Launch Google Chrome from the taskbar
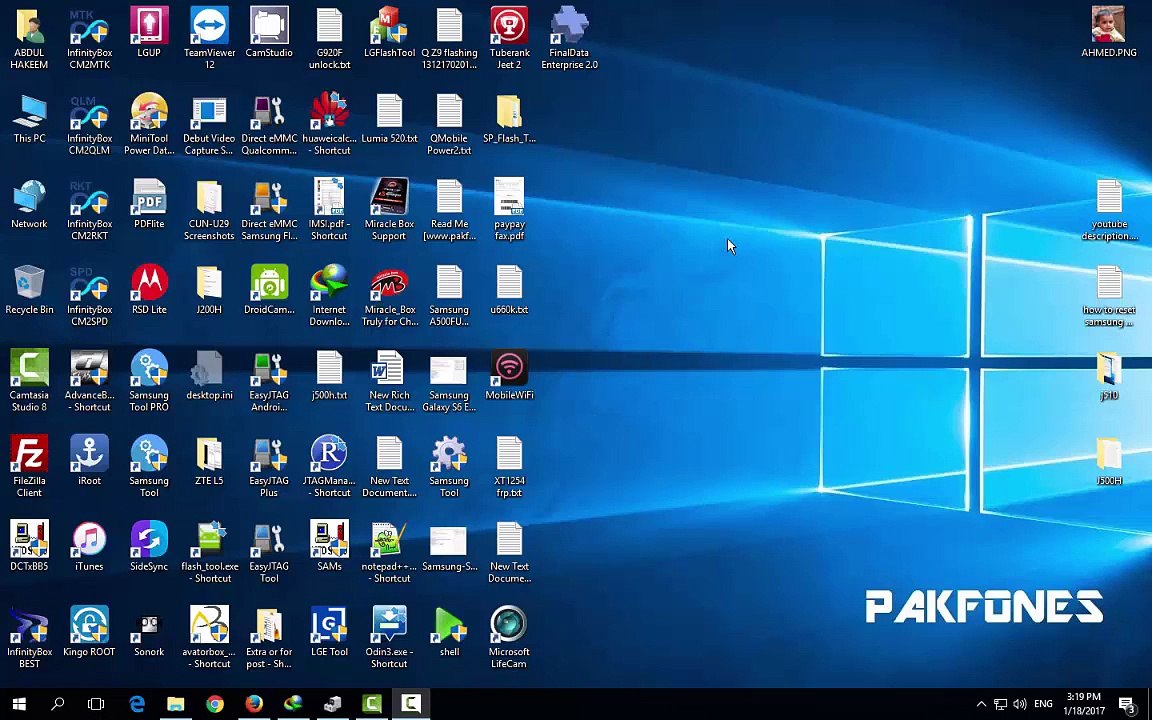This screenshot has height=720, width=1152. [215, 704]
